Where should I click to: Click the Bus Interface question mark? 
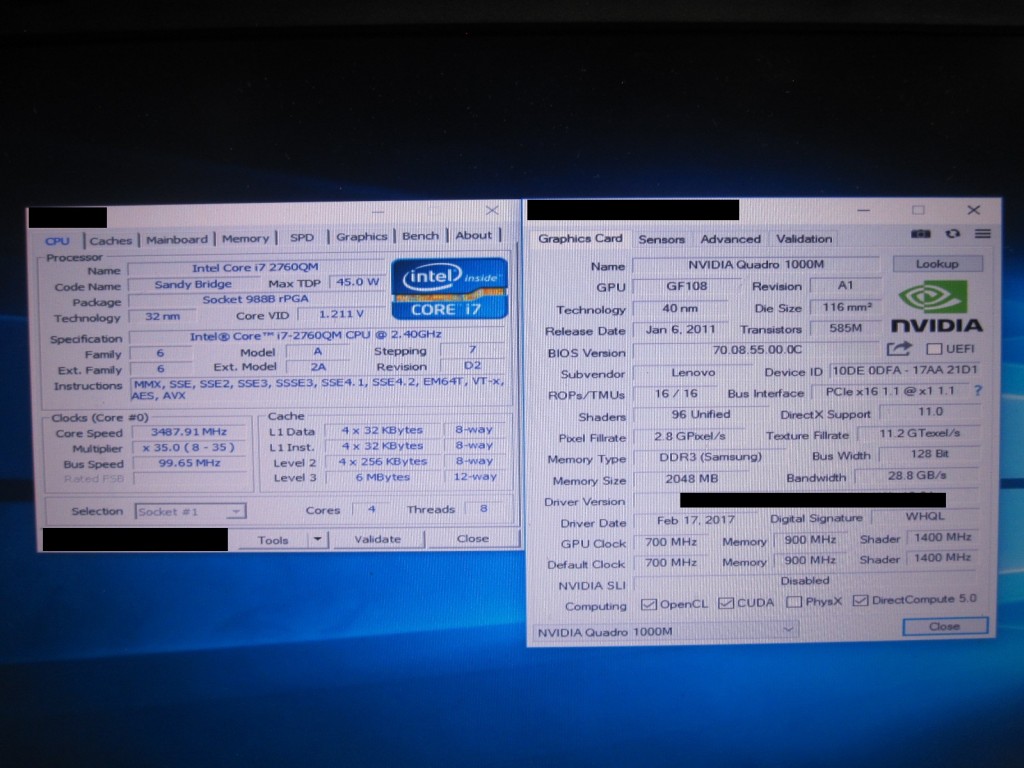pyautogui.click(x=978, y=391)
